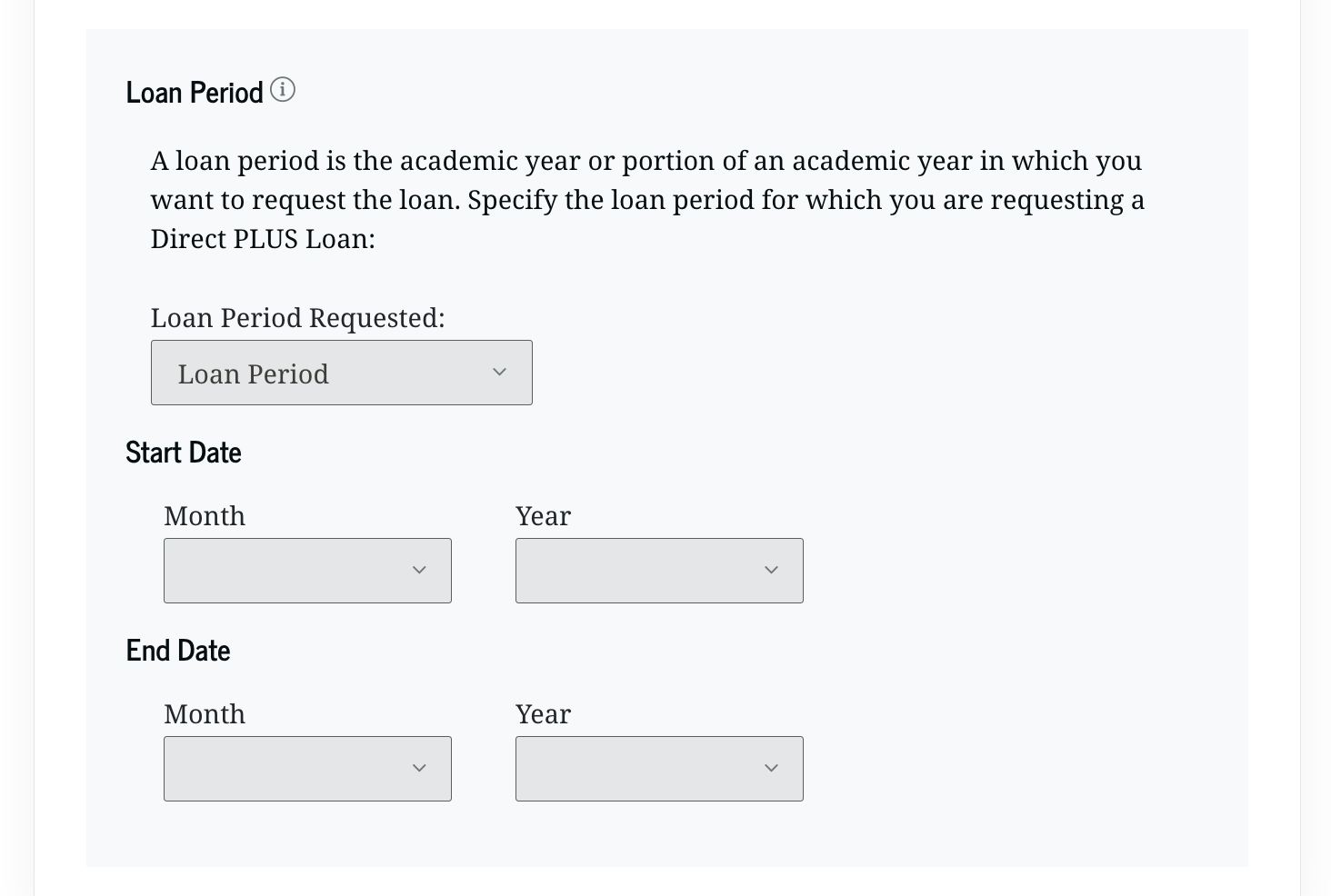The width and height of the screenshot is (1331, 896).
Task: Click the Start Date section heading
Action: click(x=183, y=452)
